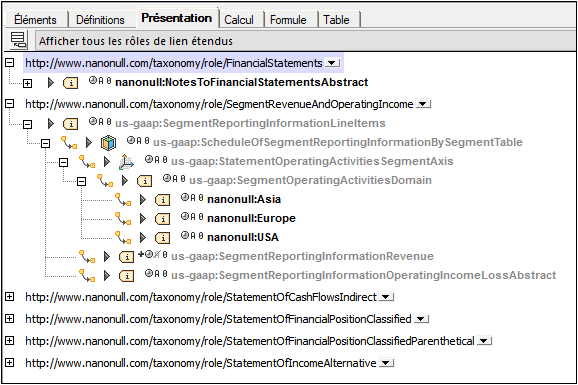Collapse the ScheduleOfSegmentReportingInformationBySegmentTable node

click(45, 143)
